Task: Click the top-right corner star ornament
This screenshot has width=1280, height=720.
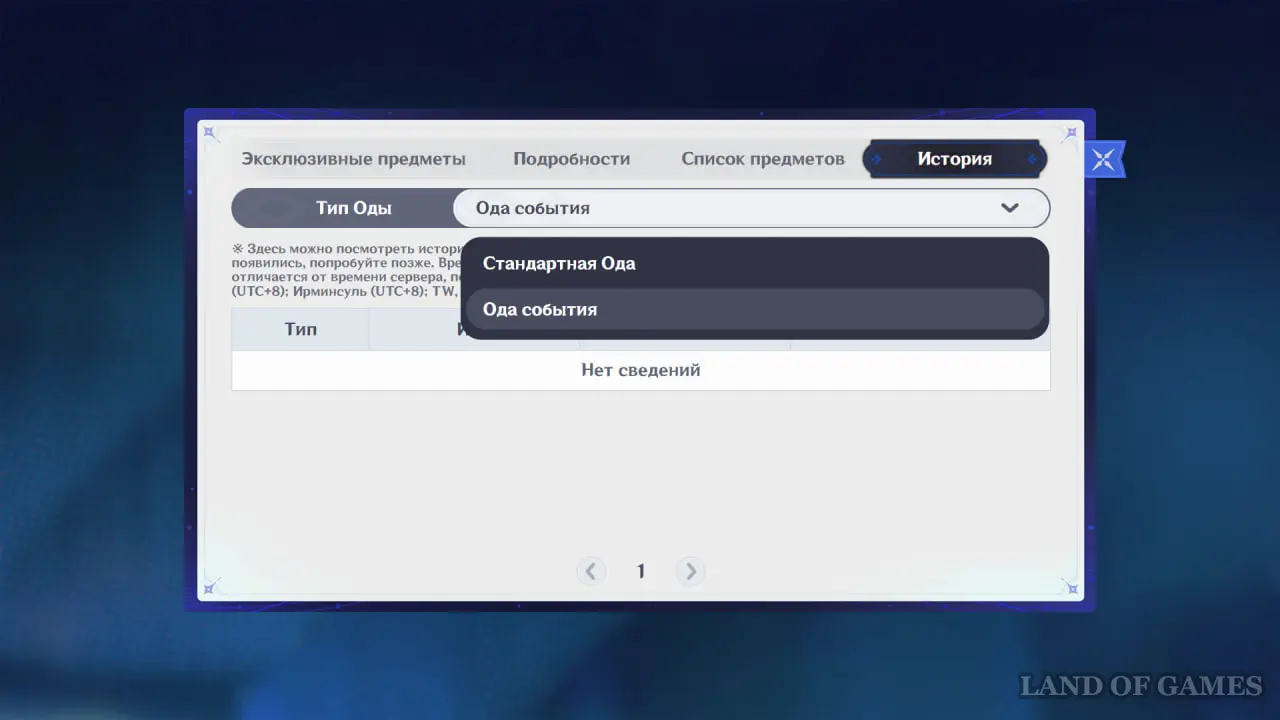Action: pos(1070,133)
